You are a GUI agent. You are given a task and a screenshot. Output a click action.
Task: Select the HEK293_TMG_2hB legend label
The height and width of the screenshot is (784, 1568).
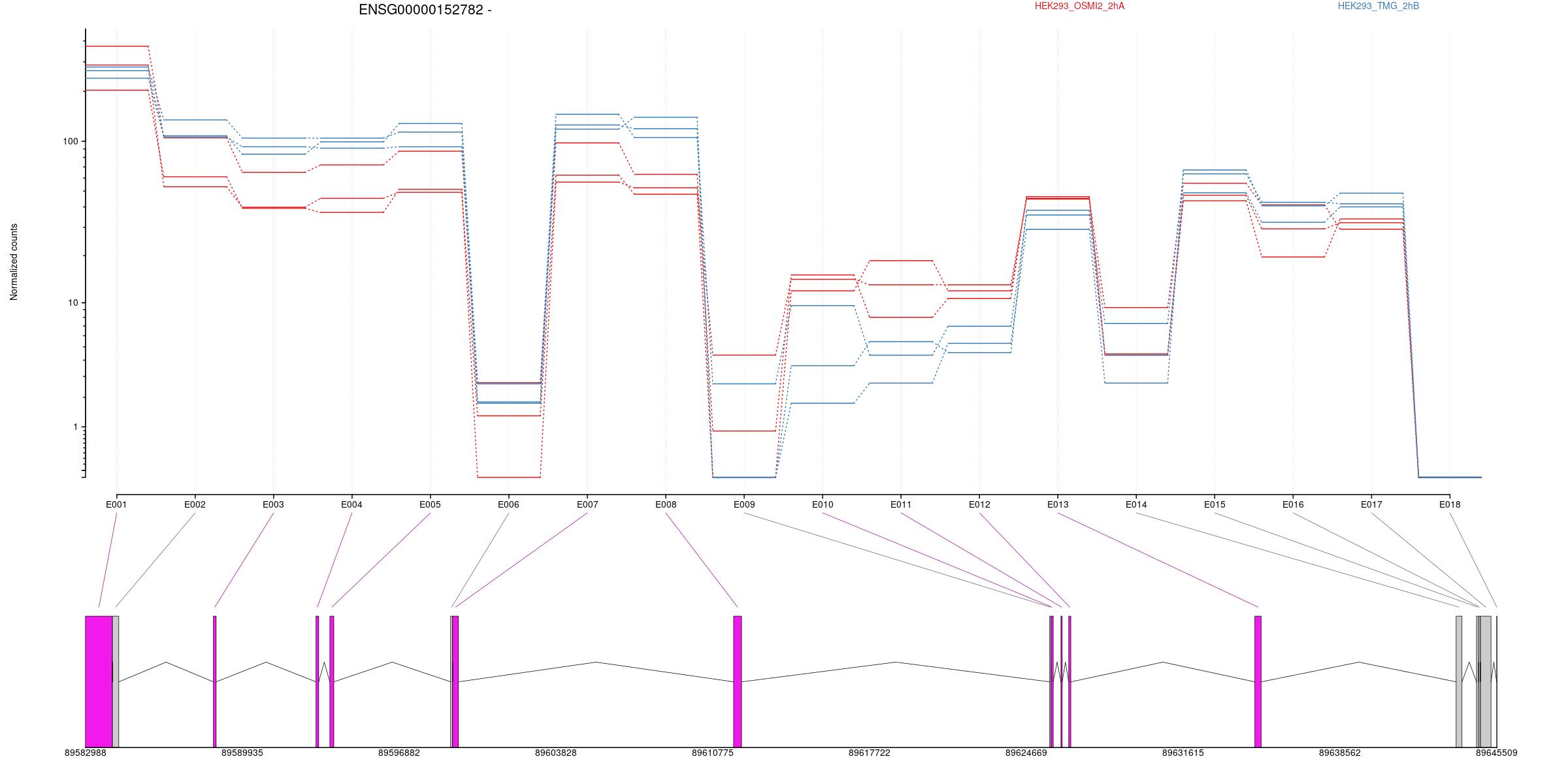(1379, 6)
